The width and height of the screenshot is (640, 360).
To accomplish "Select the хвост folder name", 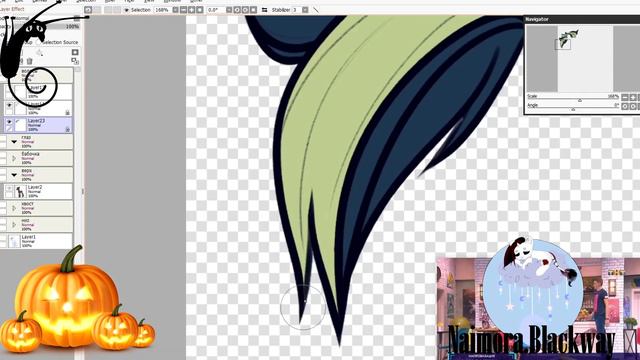I will (x=27, y=204).
